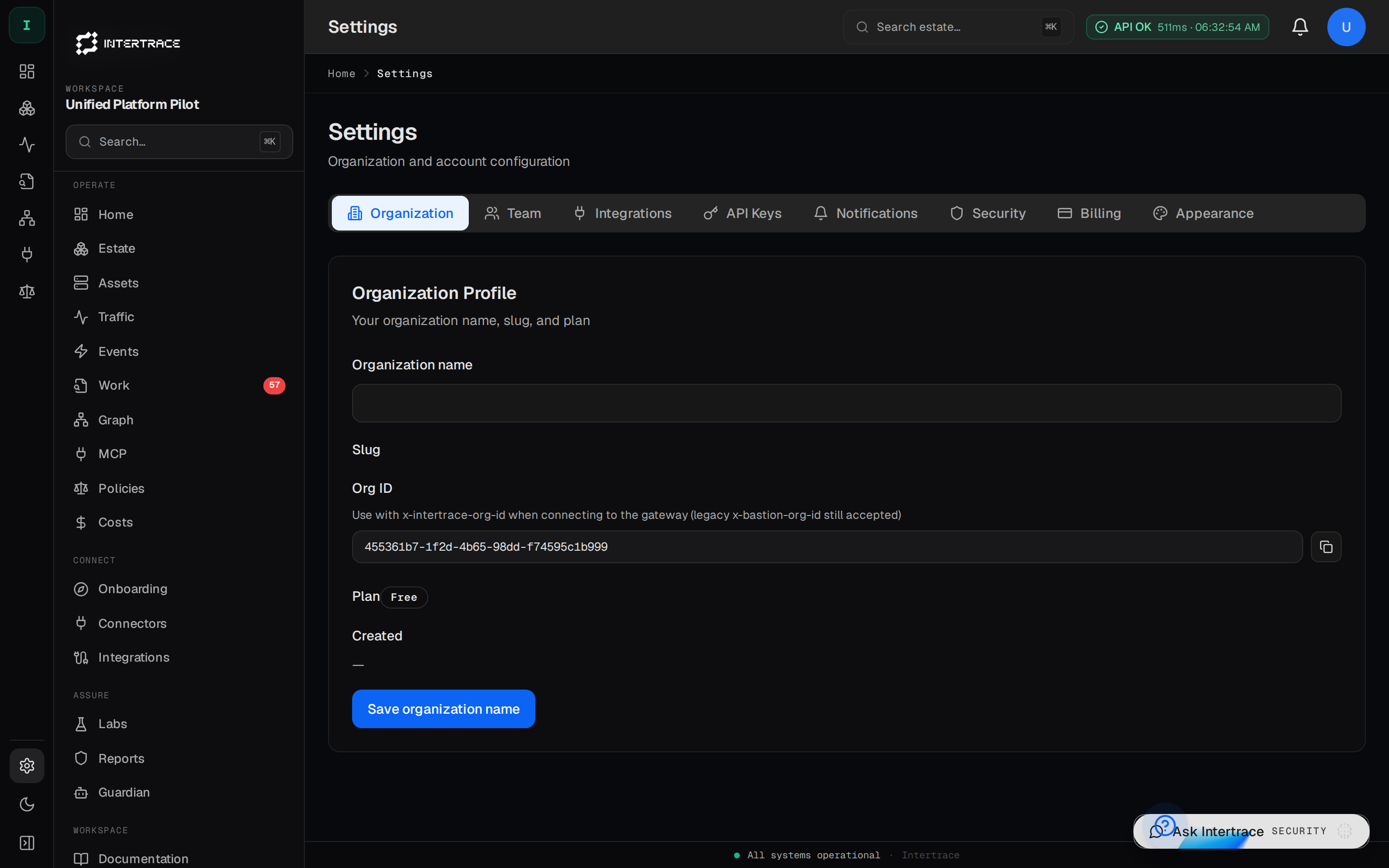Image resolution: width=1389 pixels, height=868 pixels.
Task: Open Connectors in sidebar
Action: [179, 624]
